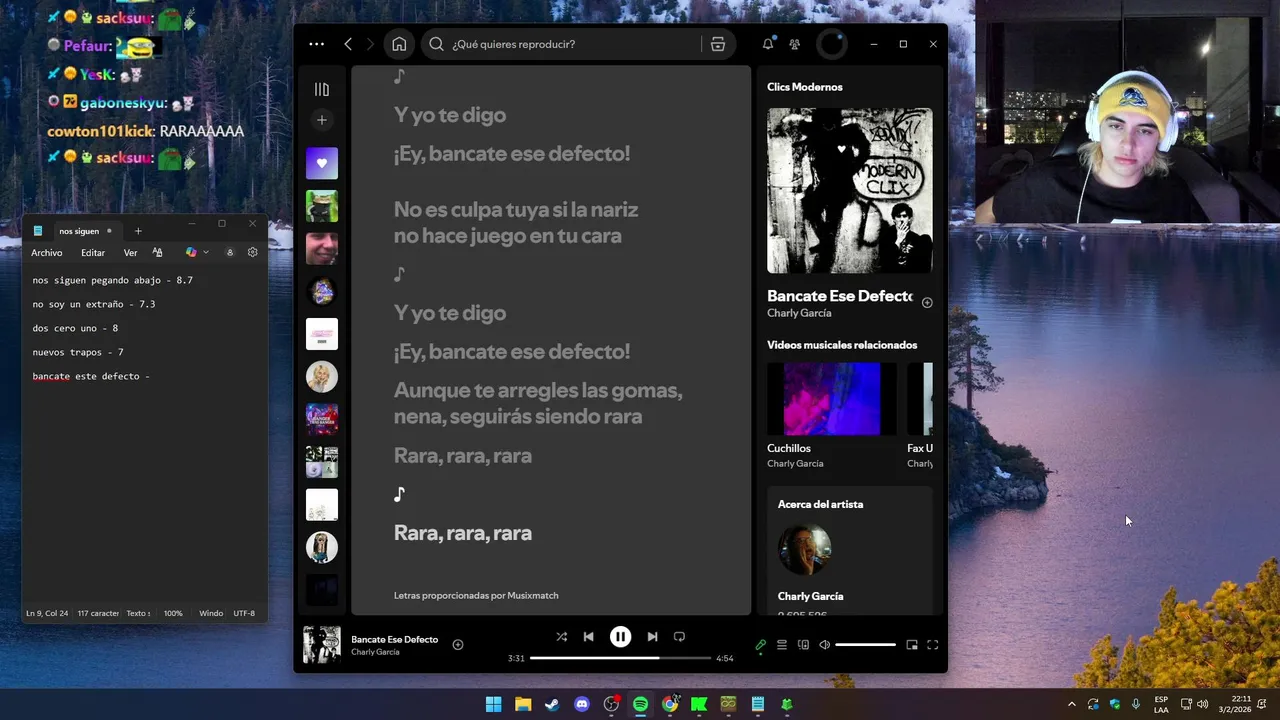Open Google Chrome from the taskbar
This screenshot has height=720, width=1280.
(670, 704)
